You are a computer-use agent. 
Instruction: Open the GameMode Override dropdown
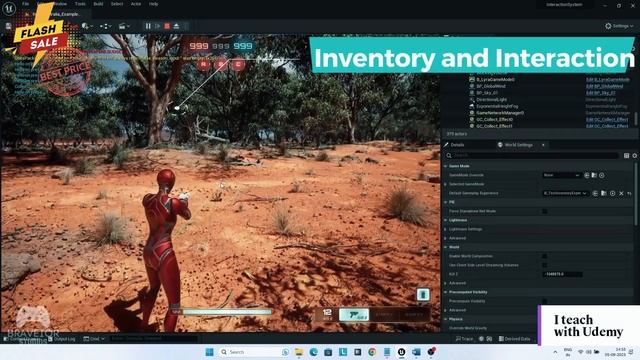click(561, 175)
